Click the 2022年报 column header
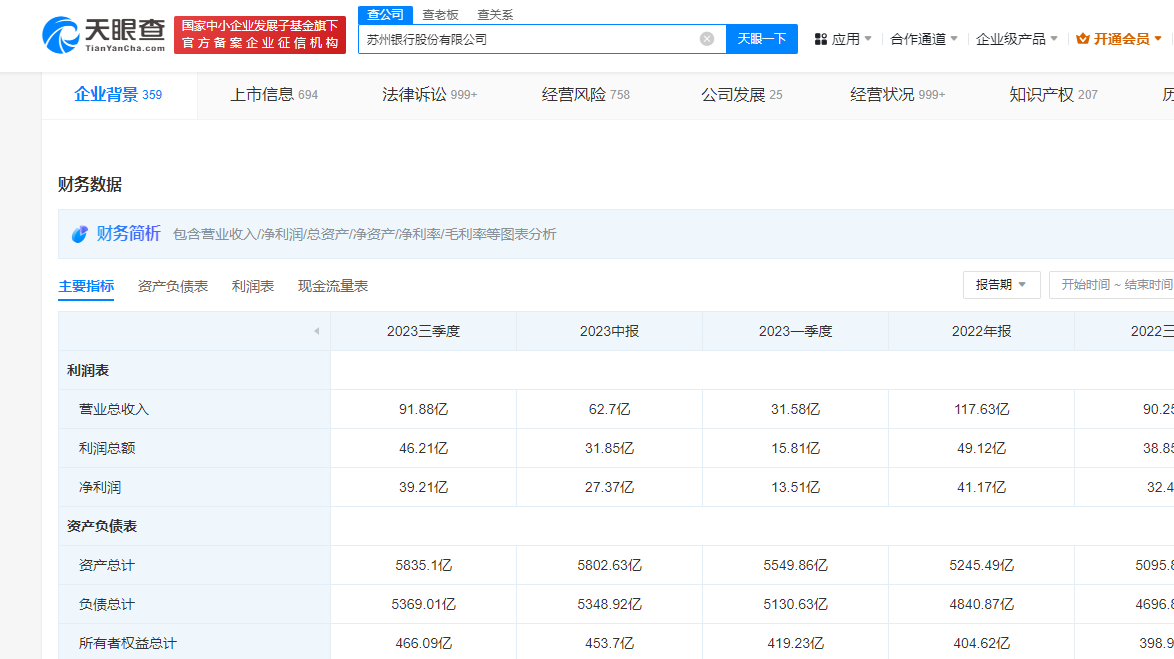1174x659 pixels. point(981,331)
